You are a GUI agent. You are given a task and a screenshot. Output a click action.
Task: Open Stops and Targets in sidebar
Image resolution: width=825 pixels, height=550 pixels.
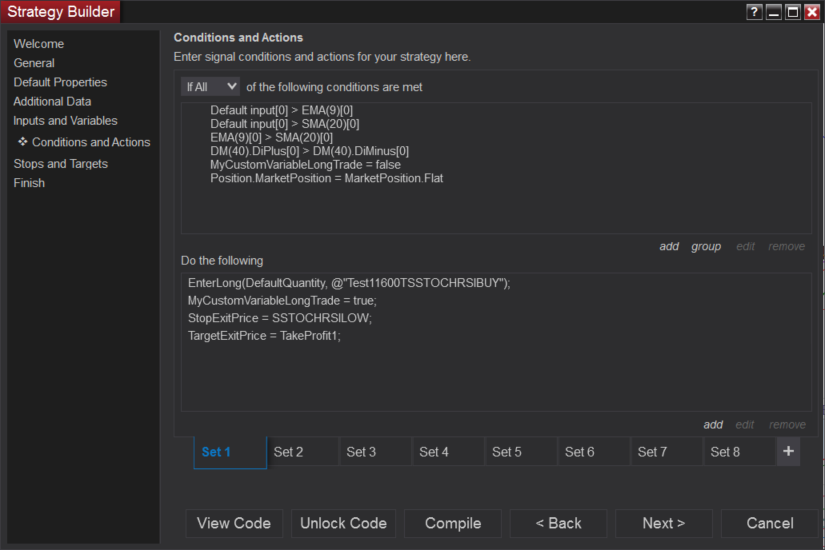60,164
